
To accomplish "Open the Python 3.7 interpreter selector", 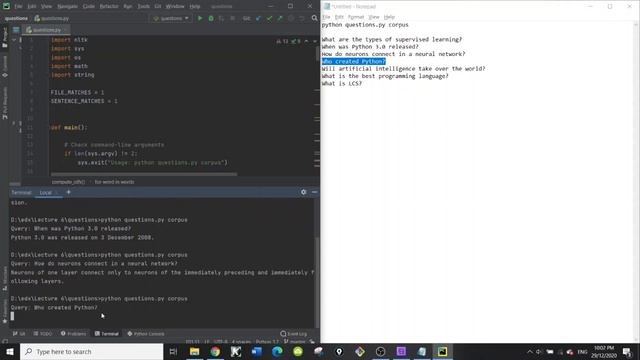I will click(x=267, y=342).
